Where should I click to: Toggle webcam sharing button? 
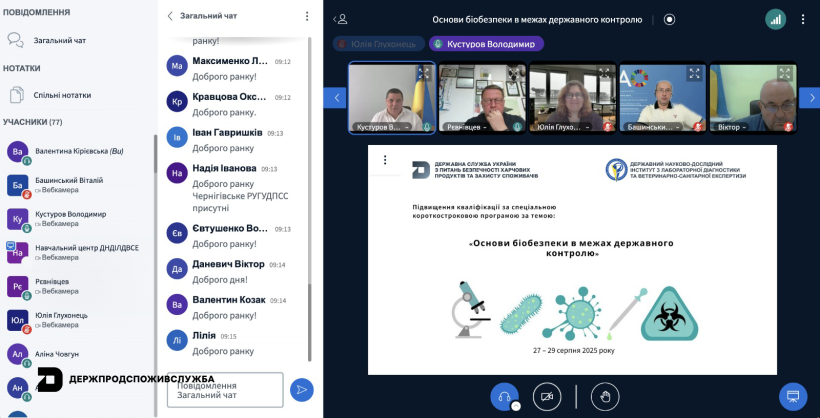tap(547, 397)
